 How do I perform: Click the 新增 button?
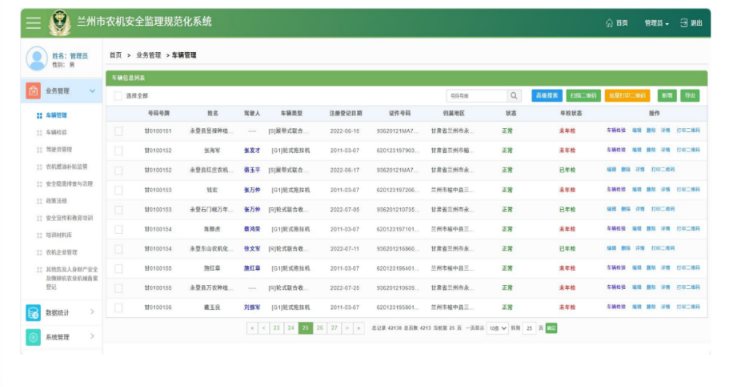click(x=667, y=95)
